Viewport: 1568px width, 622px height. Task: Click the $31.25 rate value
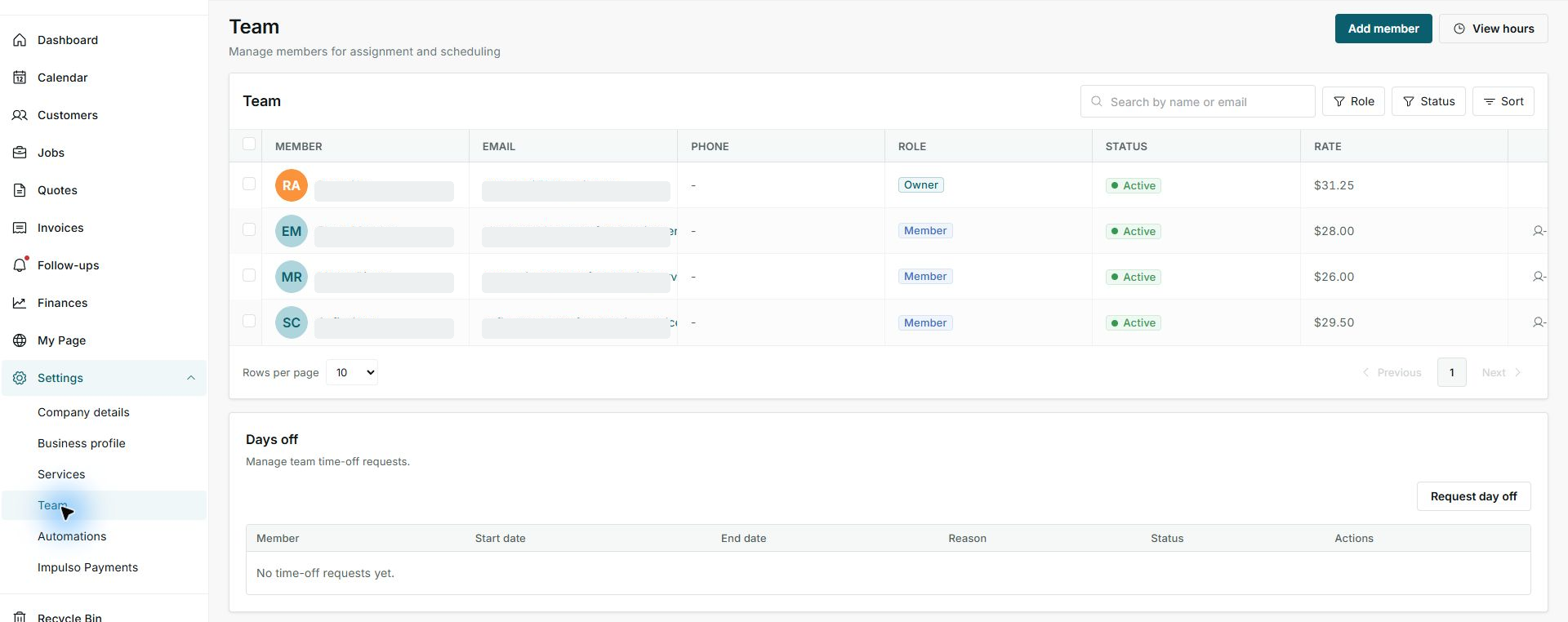(1334, 185)
